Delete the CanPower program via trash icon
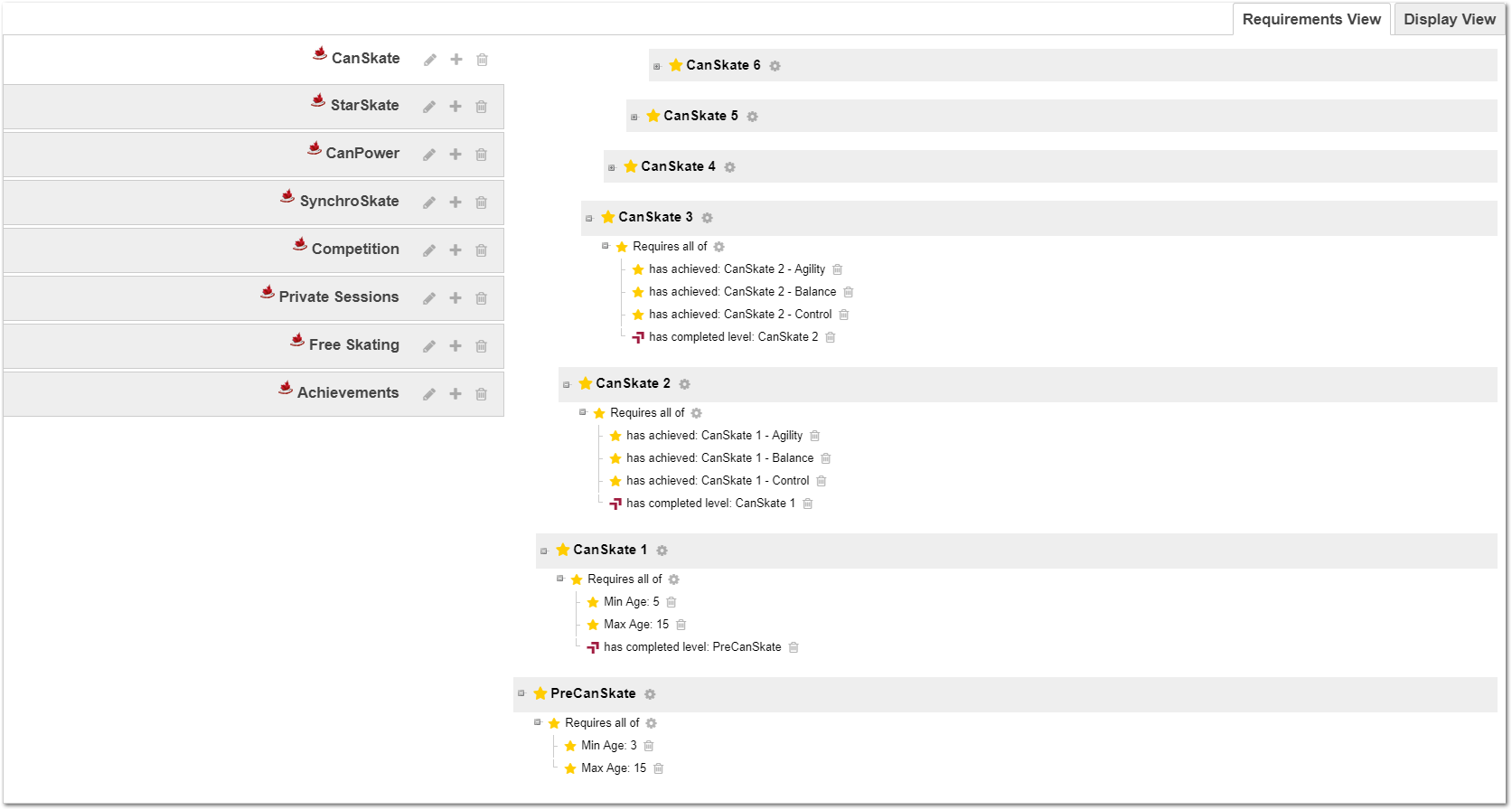The width and height of the screenshot is (1512, 810). [482, 155]
